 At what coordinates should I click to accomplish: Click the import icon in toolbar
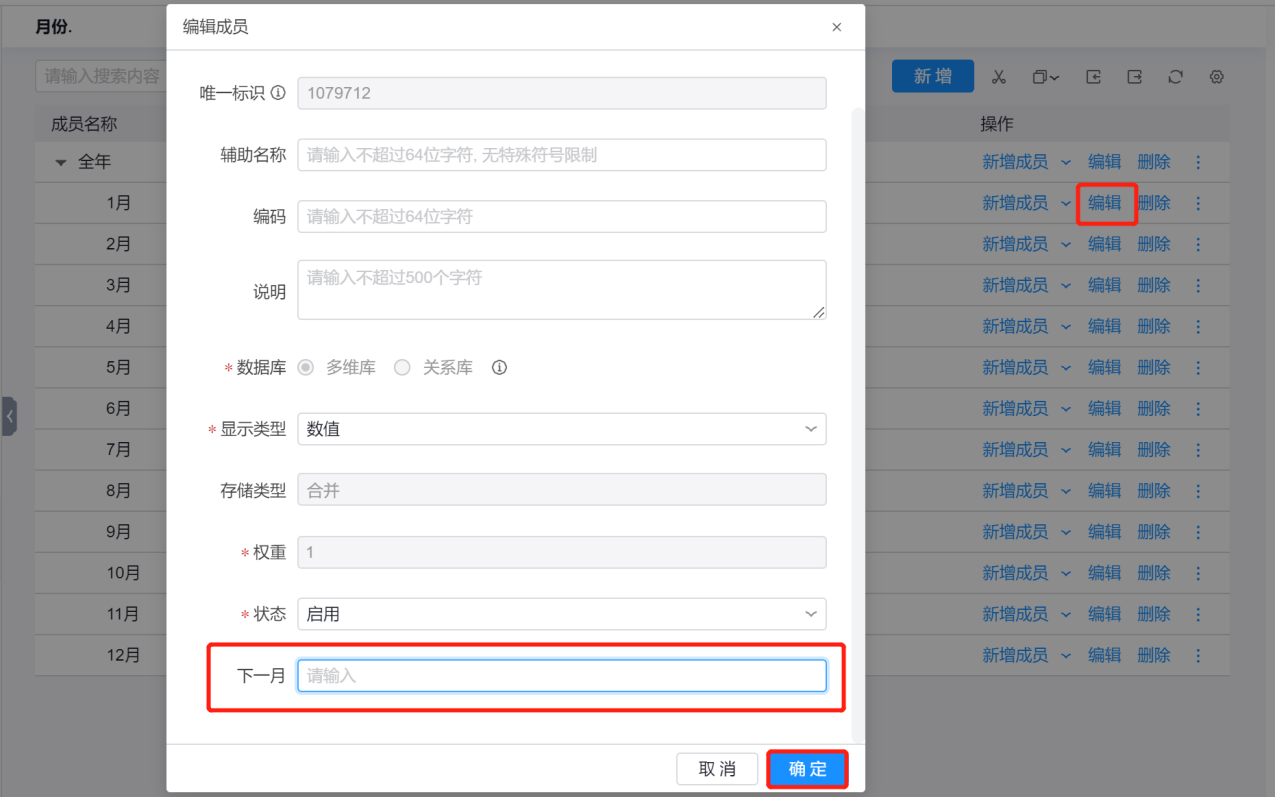[1094, 77]
